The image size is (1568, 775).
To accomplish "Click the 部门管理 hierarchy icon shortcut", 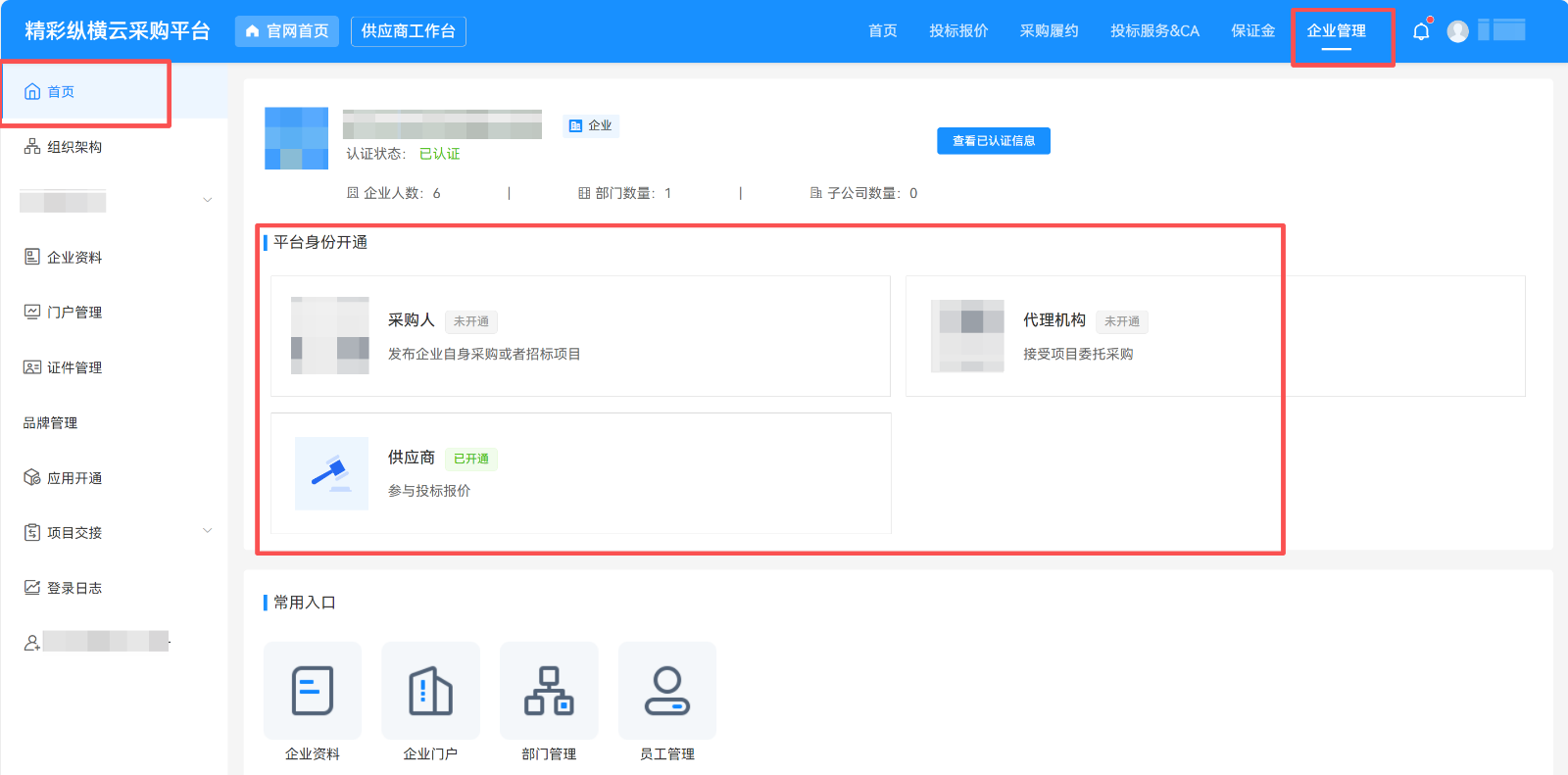I will (549, 691).
